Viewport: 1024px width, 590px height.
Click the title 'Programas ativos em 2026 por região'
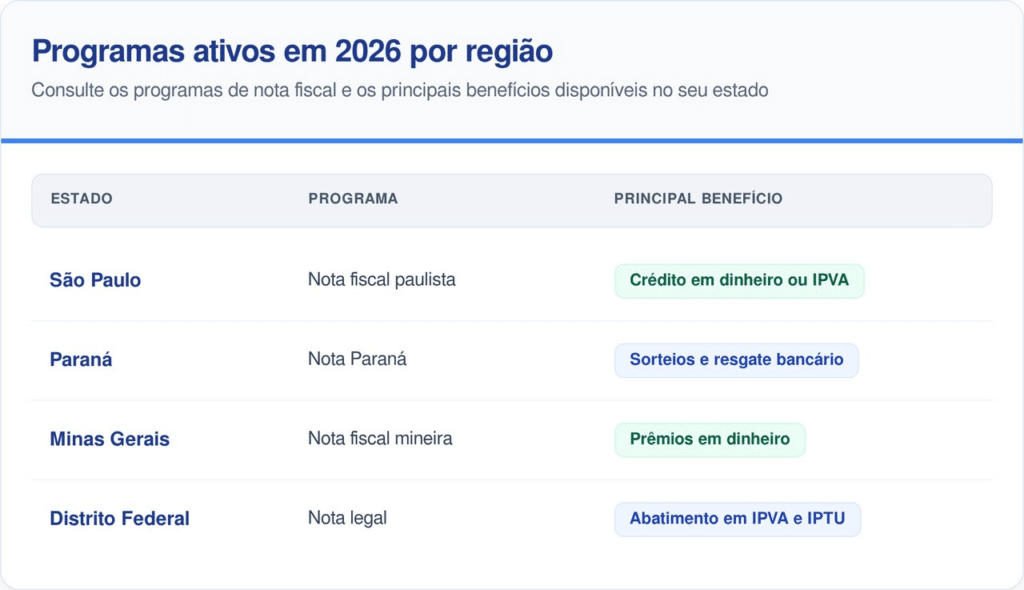[292, 51]
